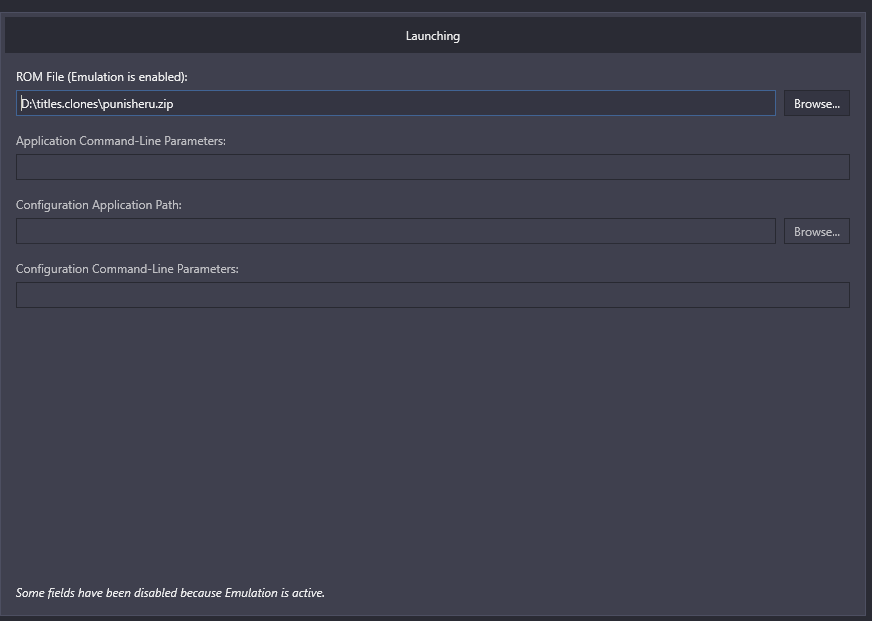This screenshot has width=872, height=621.
Task: Click blank space right of ROM path text
Action: [473, 104]
